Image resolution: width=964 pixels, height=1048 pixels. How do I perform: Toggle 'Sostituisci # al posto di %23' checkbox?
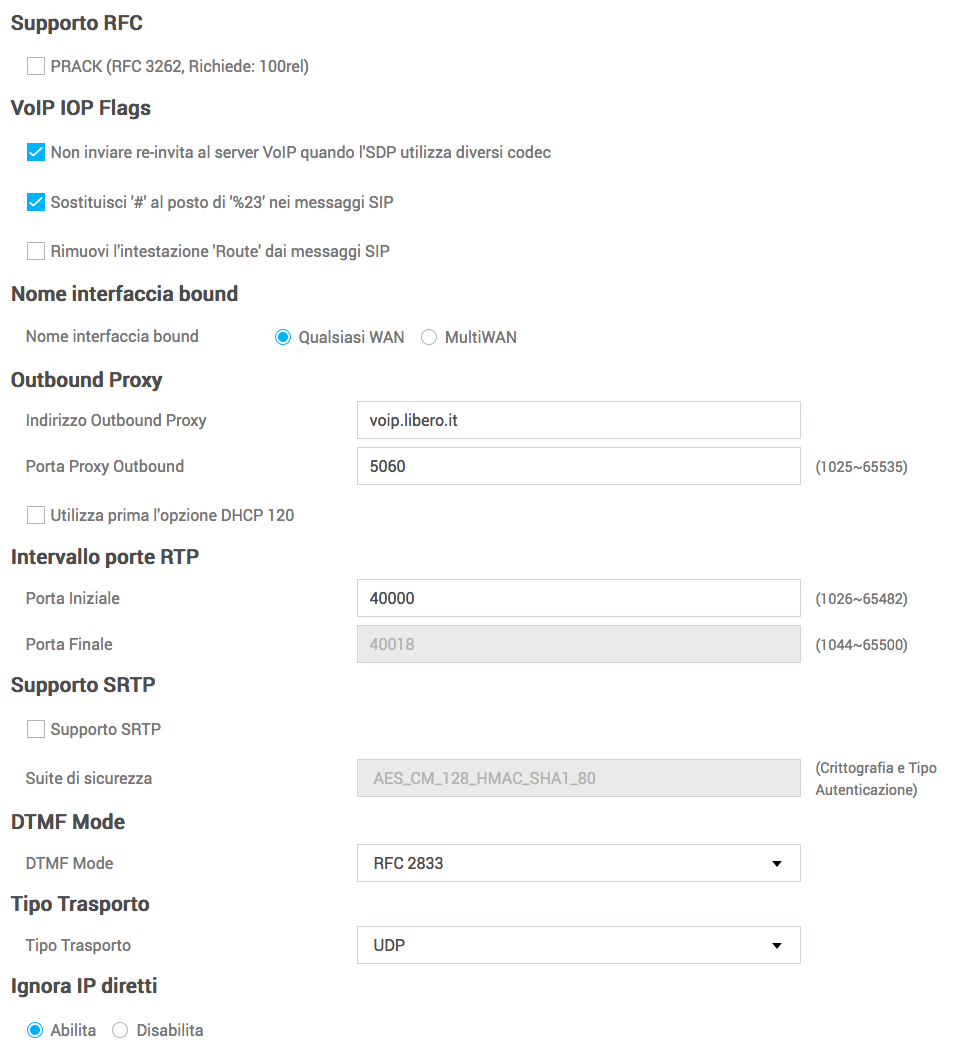point(36,202)
